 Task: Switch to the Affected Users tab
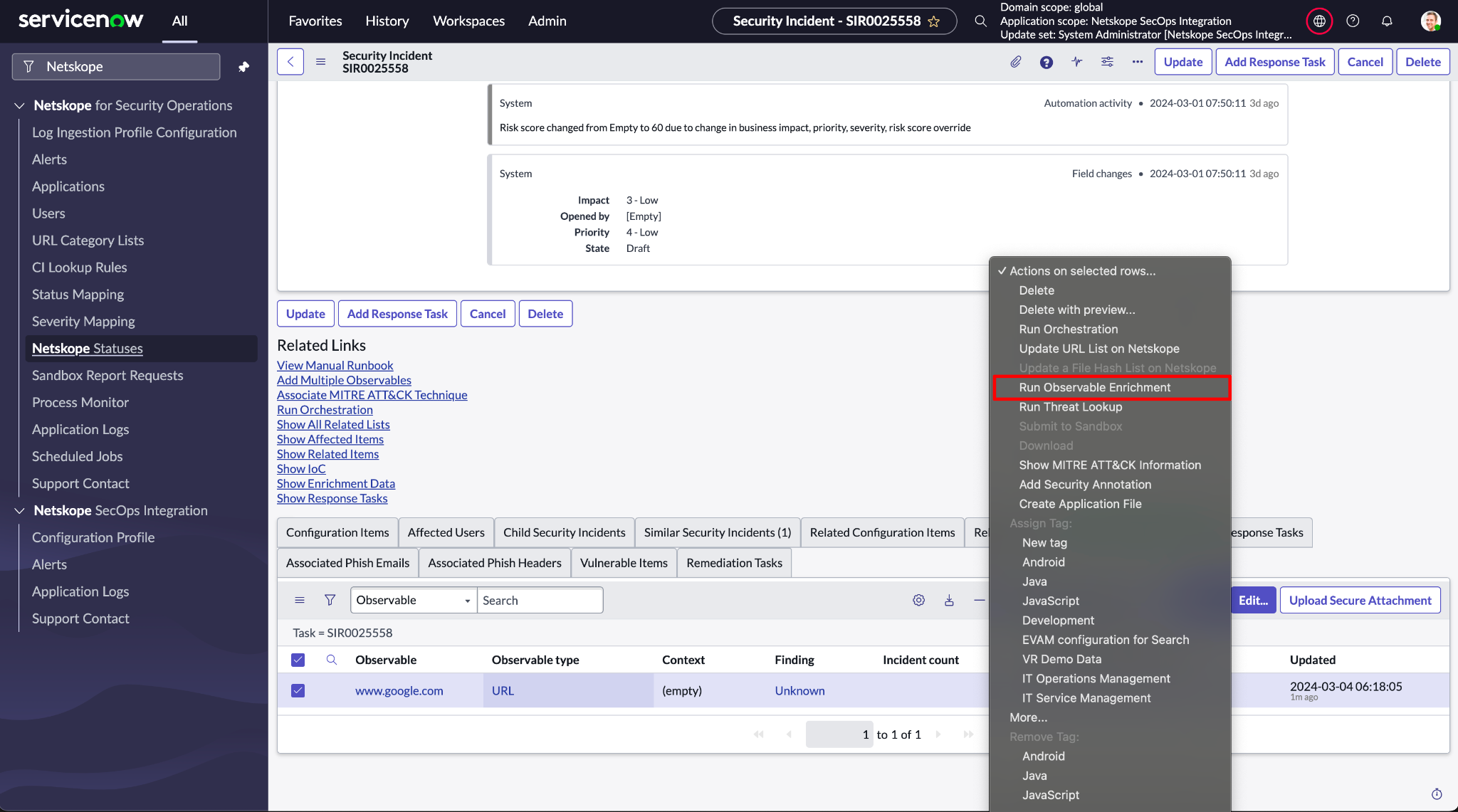[x=446, y=532]
